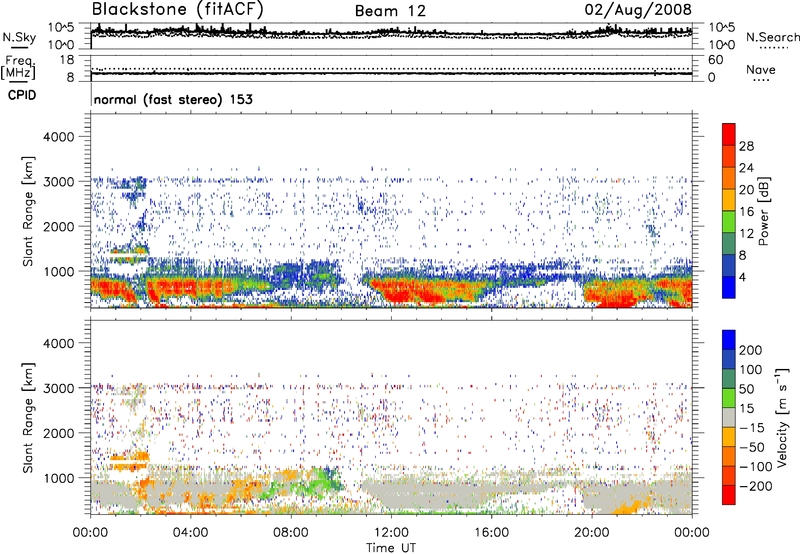Click the '04:00' time axis label
Viewport: 800px width, 554px height.
click(x=191, y=533)
